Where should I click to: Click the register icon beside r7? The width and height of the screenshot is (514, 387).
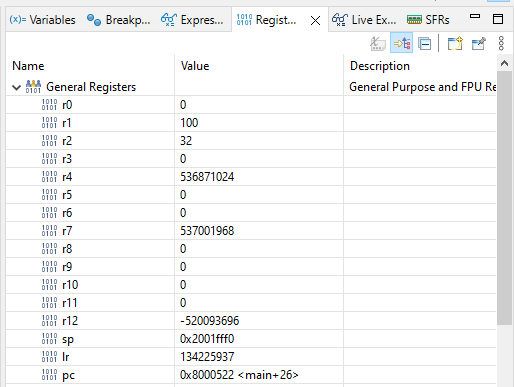point(49,231)
